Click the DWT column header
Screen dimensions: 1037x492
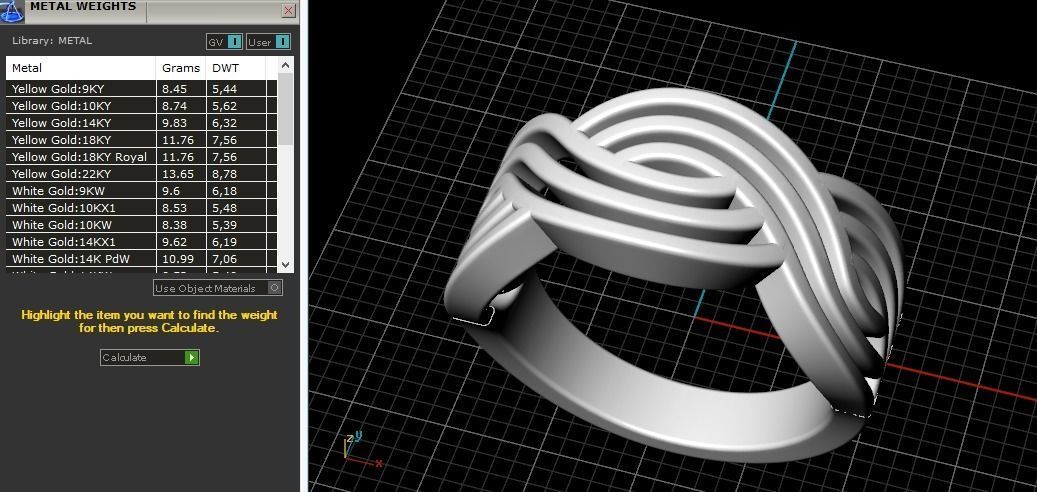pos(235,68)
